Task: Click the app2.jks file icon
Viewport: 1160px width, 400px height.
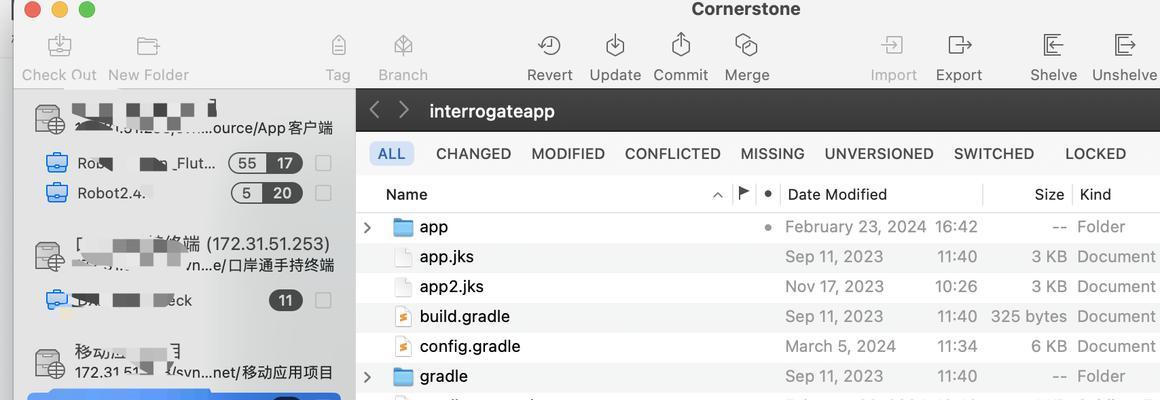Action: pyautogui.click(x=403, y=286)
